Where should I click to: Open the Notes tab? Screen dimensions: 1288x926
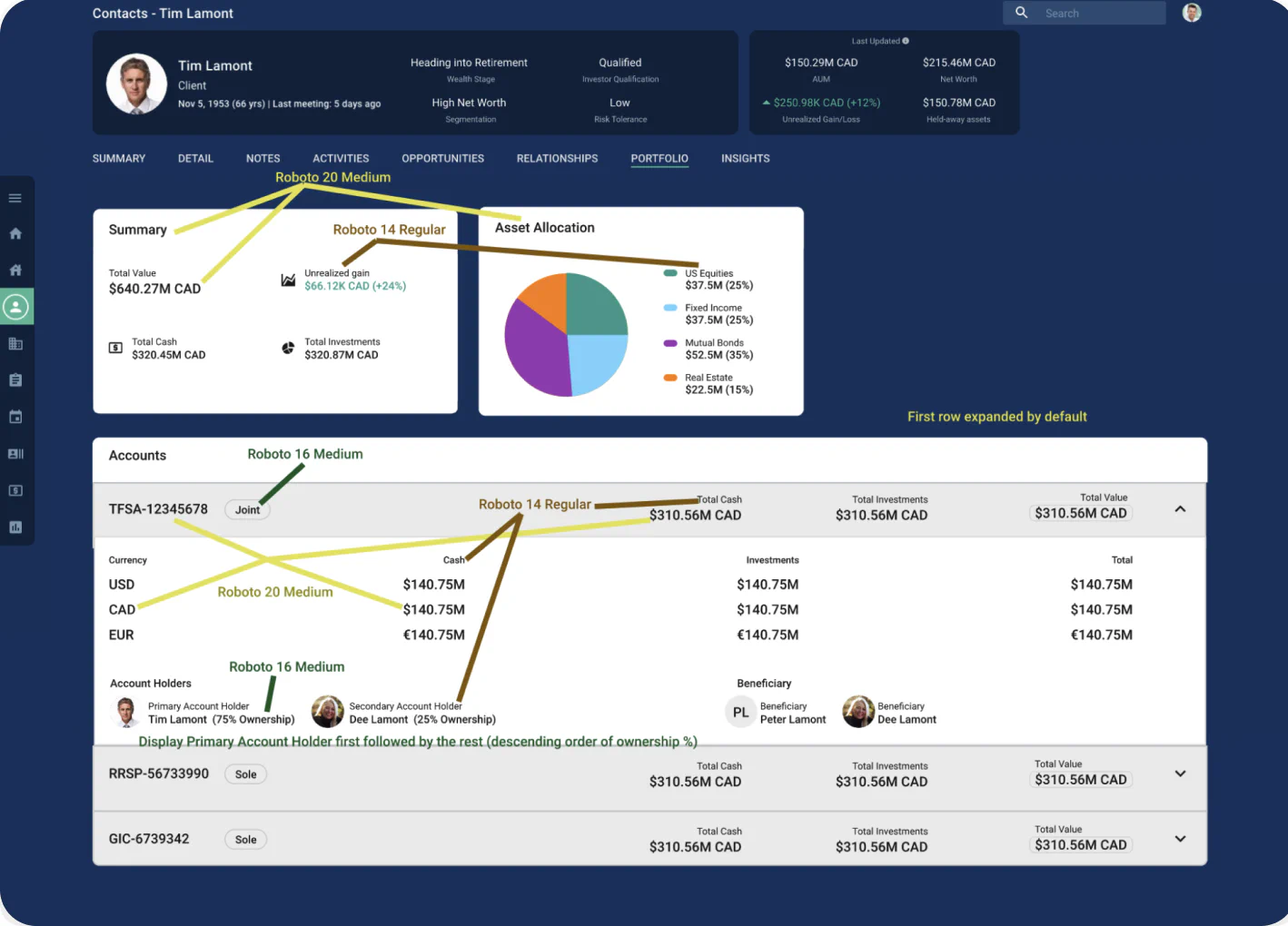click(263, 158)
